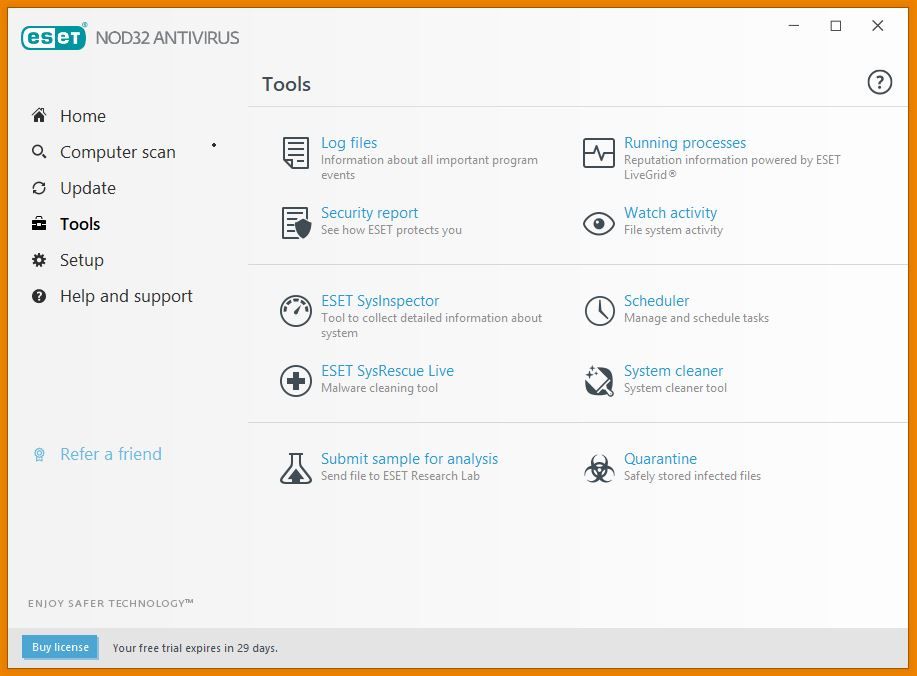
Task: Click the Security report shield icon
Action: click(294, 222)
